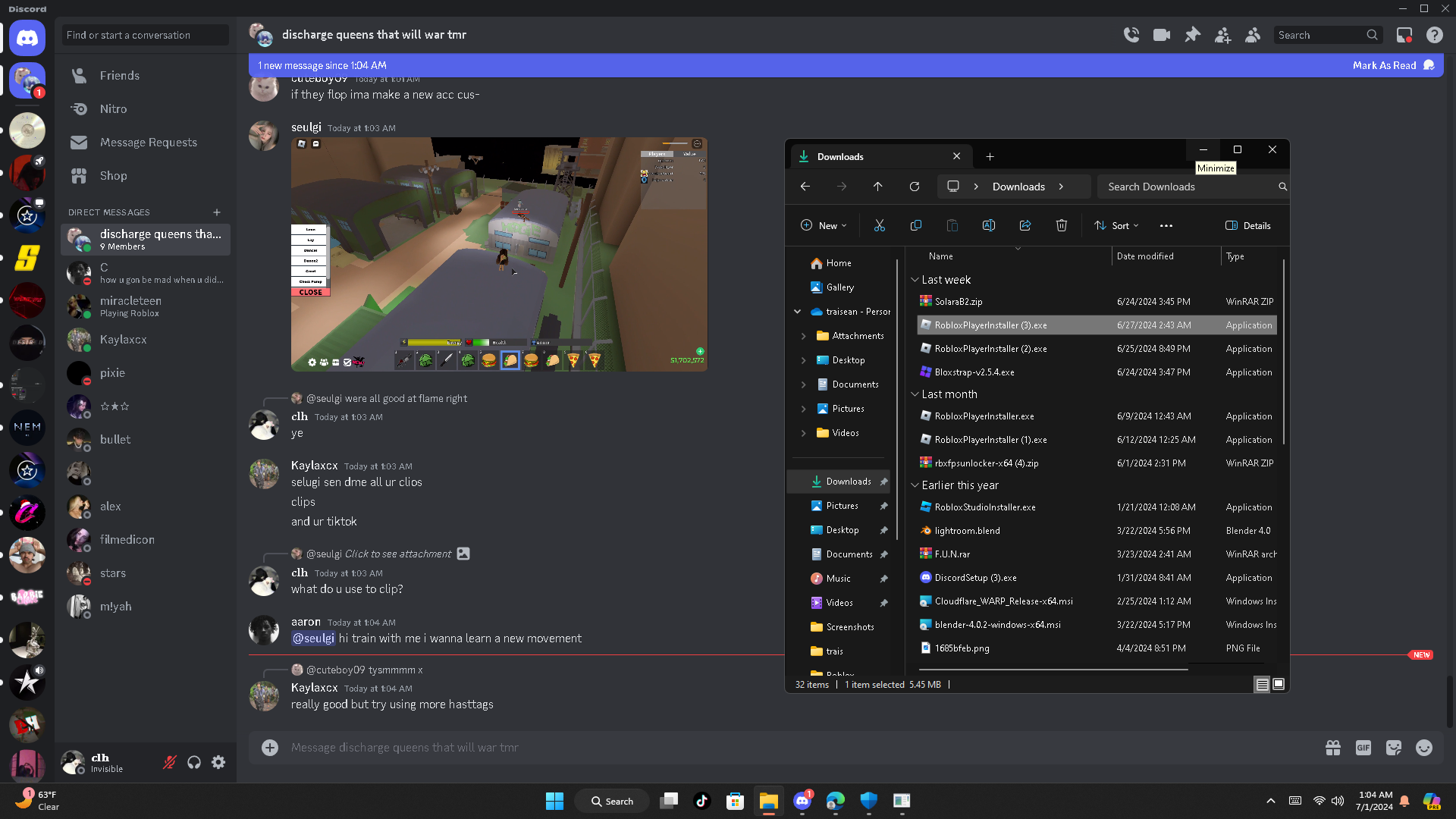Click the @seulgi mention in aaron's message
The height and width of the screenshot is (819, 1456).
click(313, 639)
